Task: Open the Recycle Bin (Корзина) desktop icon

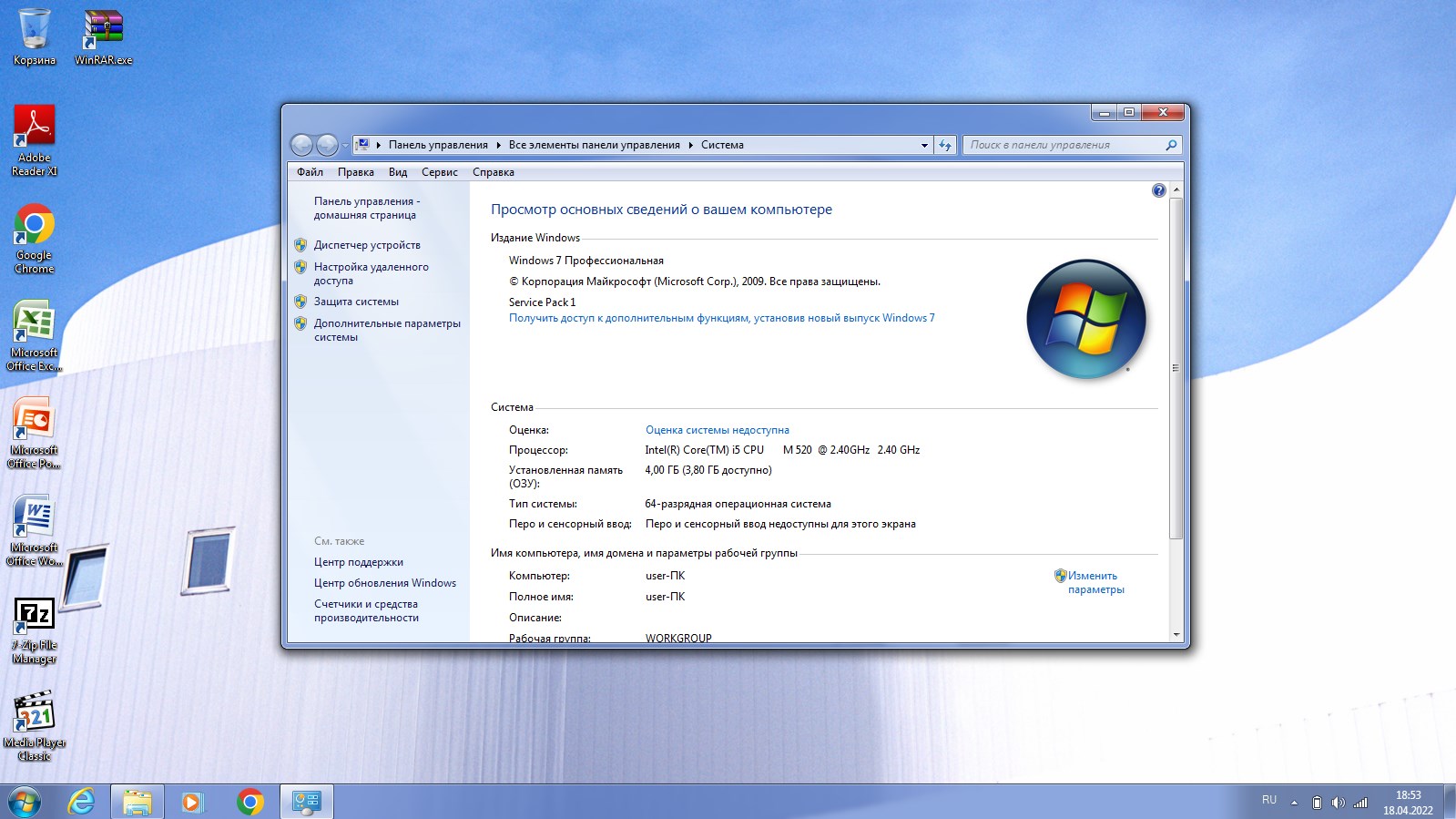Action: 35,36
